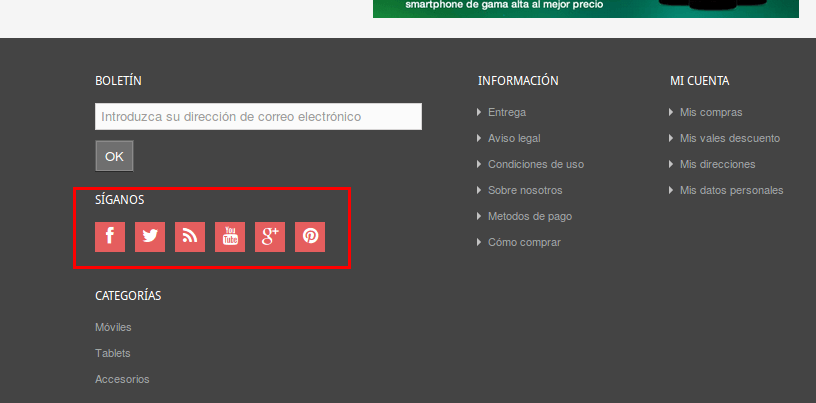Open the Twitter social icon
Screen dimensions: 816x403
coord(150,237)
